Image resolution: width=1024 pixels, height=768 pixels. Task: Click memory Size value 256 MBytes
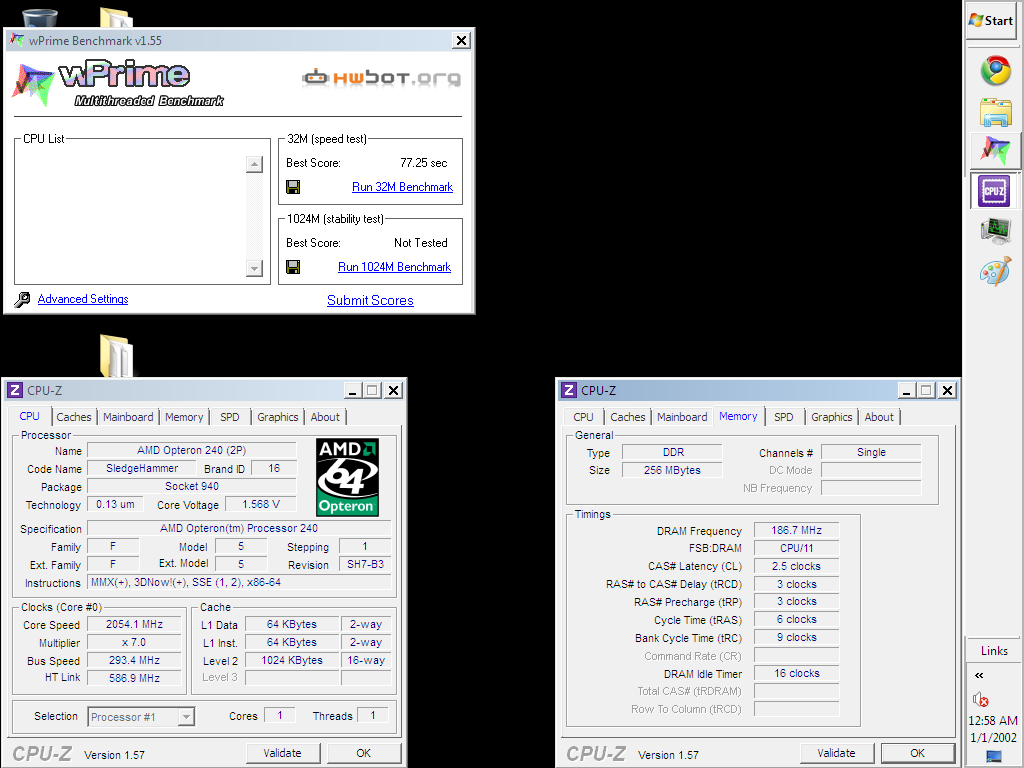tap(672, 470)
